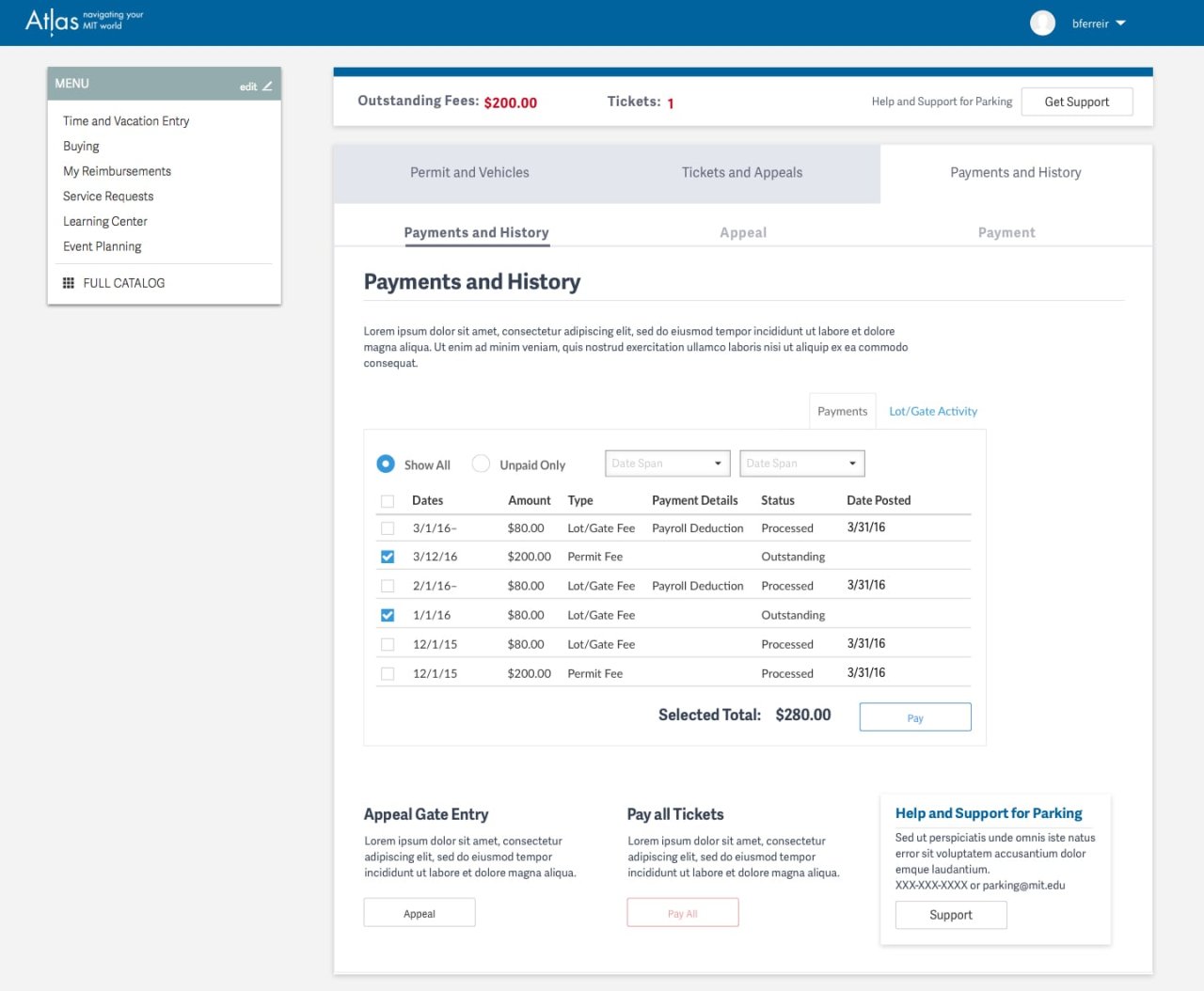Click the Appeal button under Appeal Gate Entry
Image resolution: width=1204 pixels, height=991 pixels.
pos(420,913)
